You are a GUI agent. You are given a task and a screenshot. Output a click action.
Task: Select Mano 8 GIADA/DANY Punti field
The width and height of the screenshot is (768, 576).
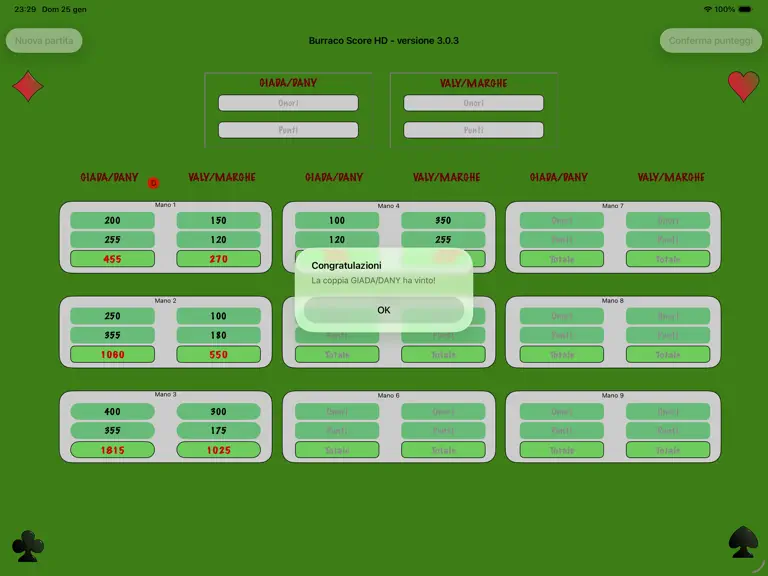click(562, 335)
